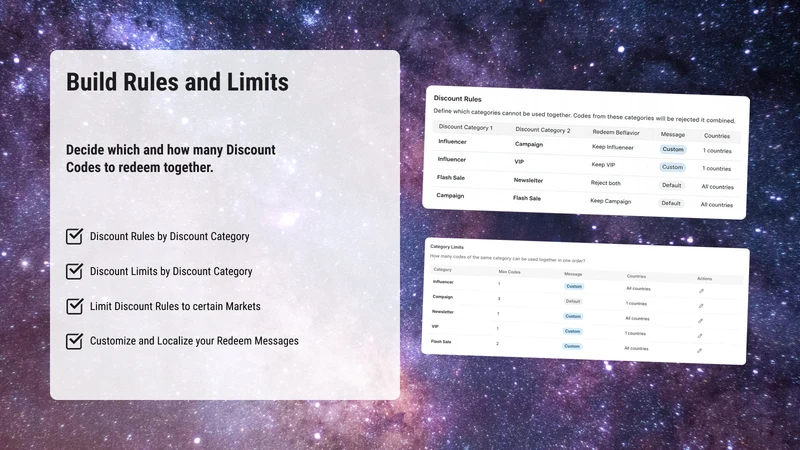Click 'All countries' in Flash Sale limit row
800x450 pixels.
tap(636, 348)
